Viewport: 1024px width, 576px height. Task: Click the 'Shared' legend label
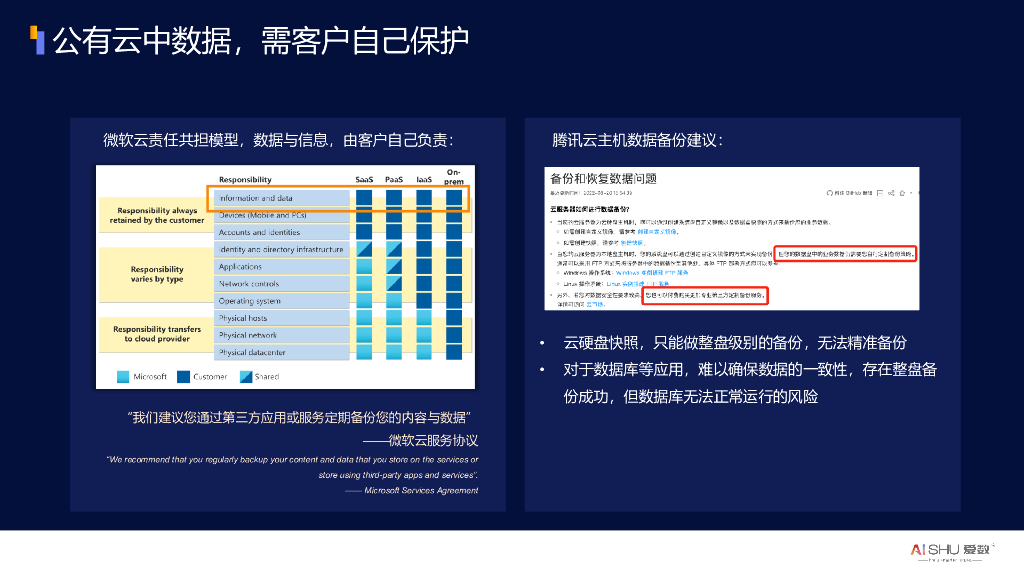pyautogui.click(x=266, y=377)
